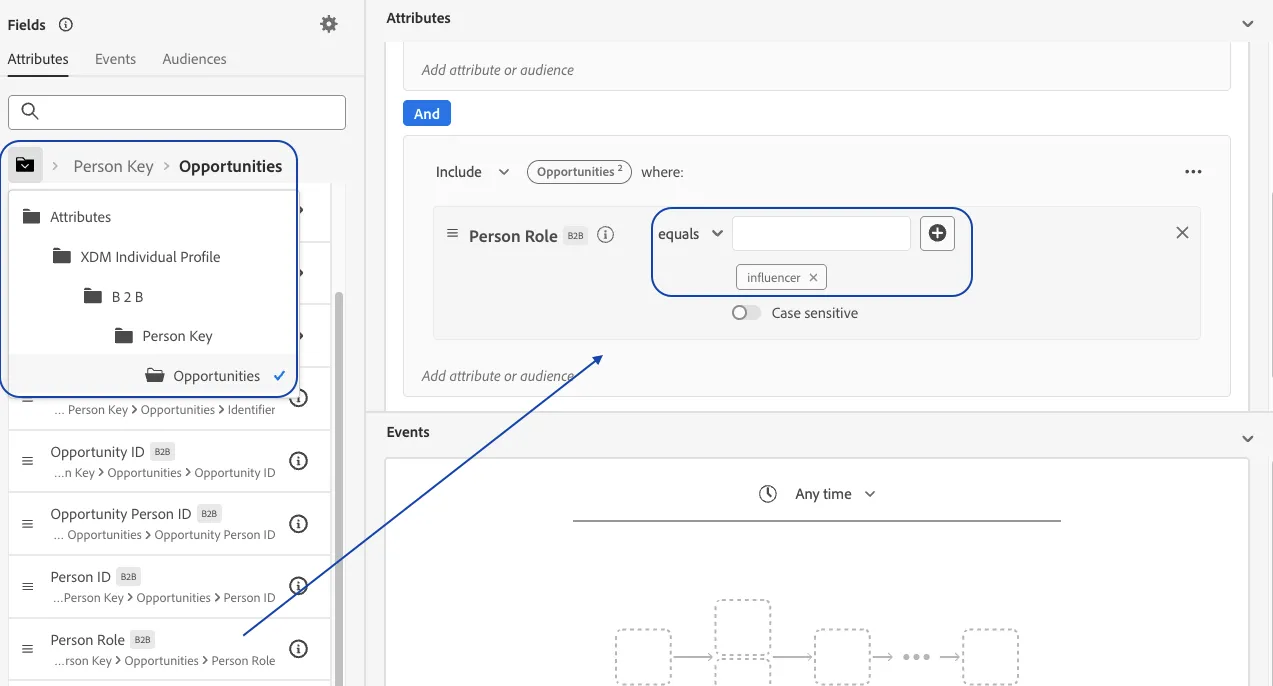Image resolution: width=1273 pixels, height=686 pixels.
Task: Open the Include dropdown
Action: point(472,172)
